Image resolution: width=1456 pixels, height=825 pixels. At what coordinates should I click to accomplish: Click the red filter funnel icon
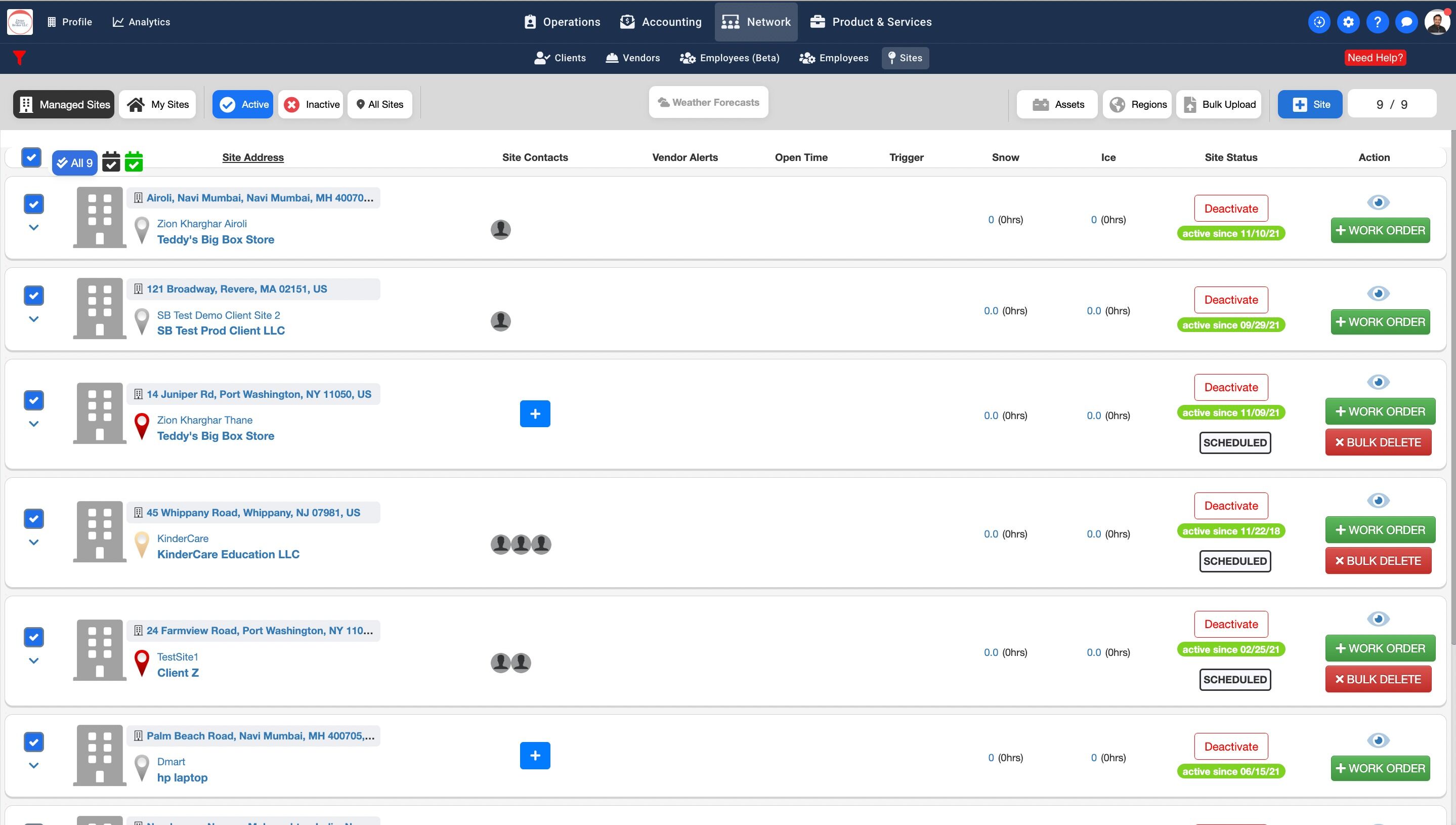19,58
